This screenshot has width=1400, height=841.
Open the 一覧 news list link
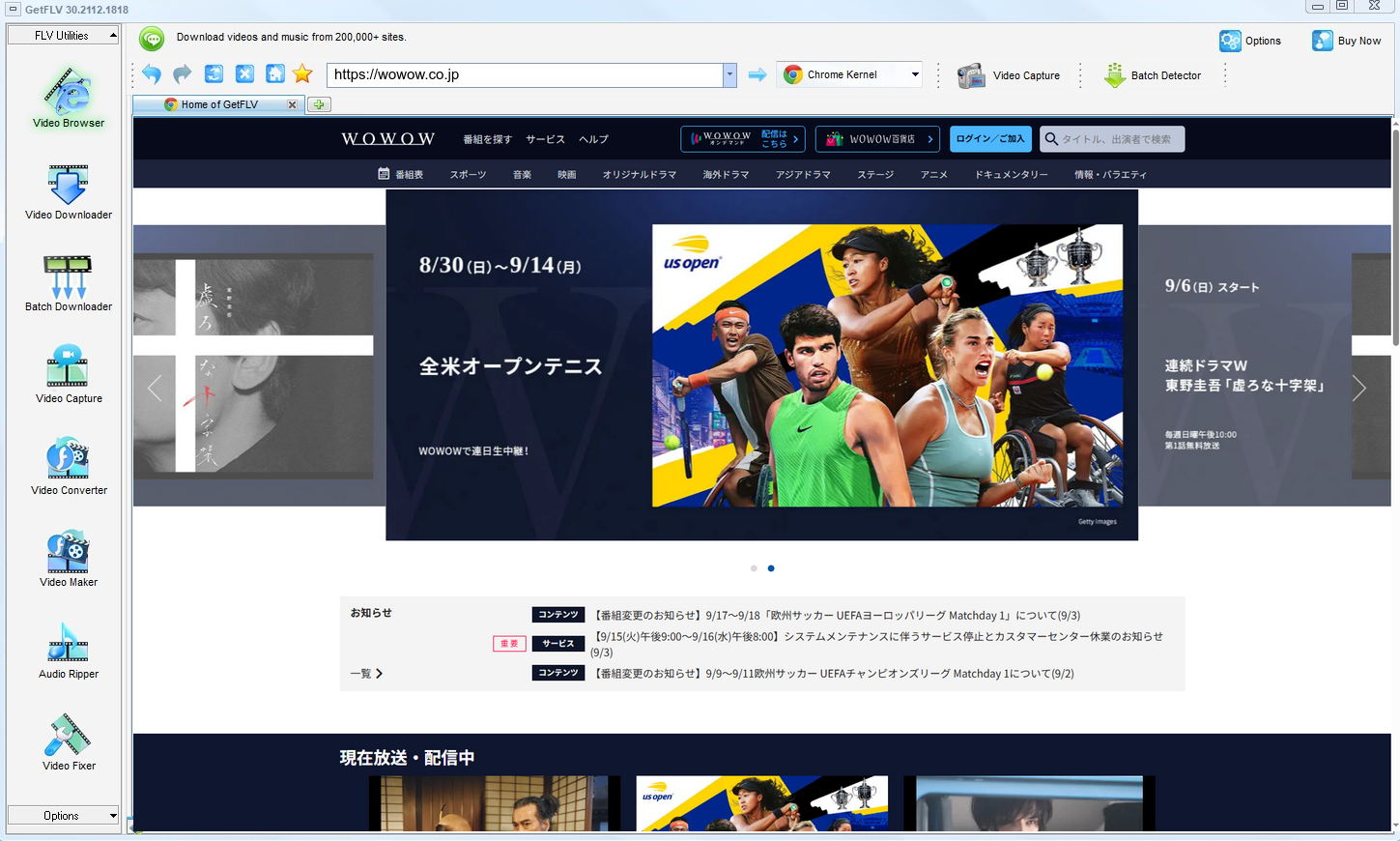click(366, 674)
